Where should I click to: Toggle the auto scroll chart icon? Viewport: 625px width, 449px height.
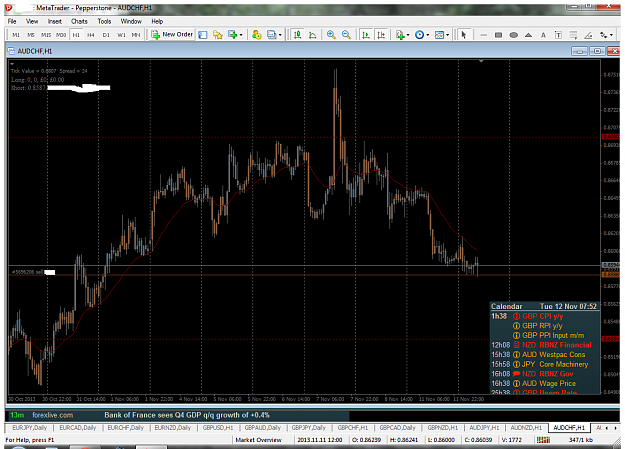[x=366, y=35]
